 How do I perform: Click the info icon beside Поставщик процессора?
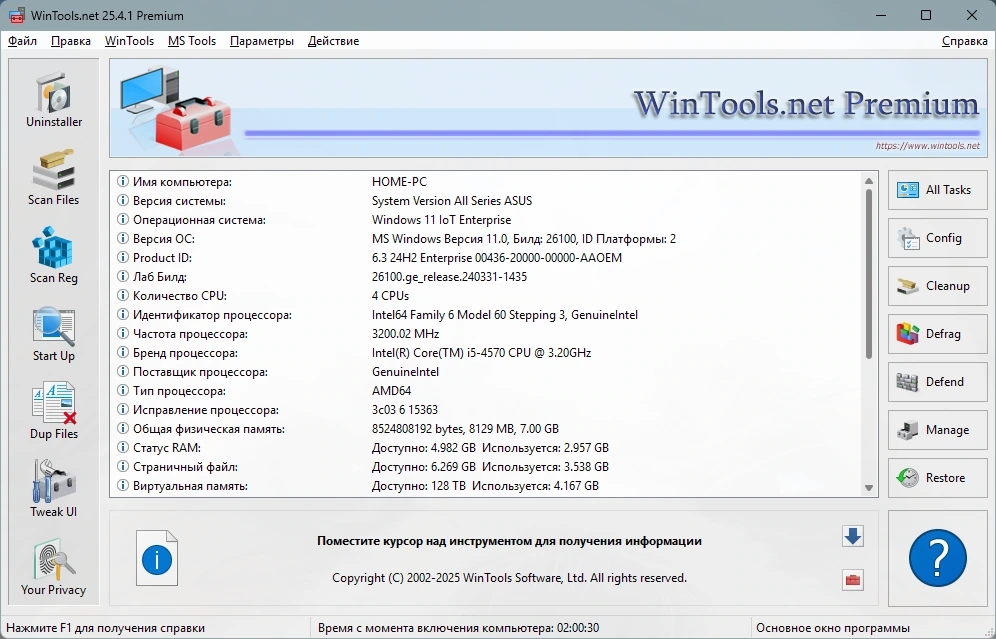[x=123, y=372]
